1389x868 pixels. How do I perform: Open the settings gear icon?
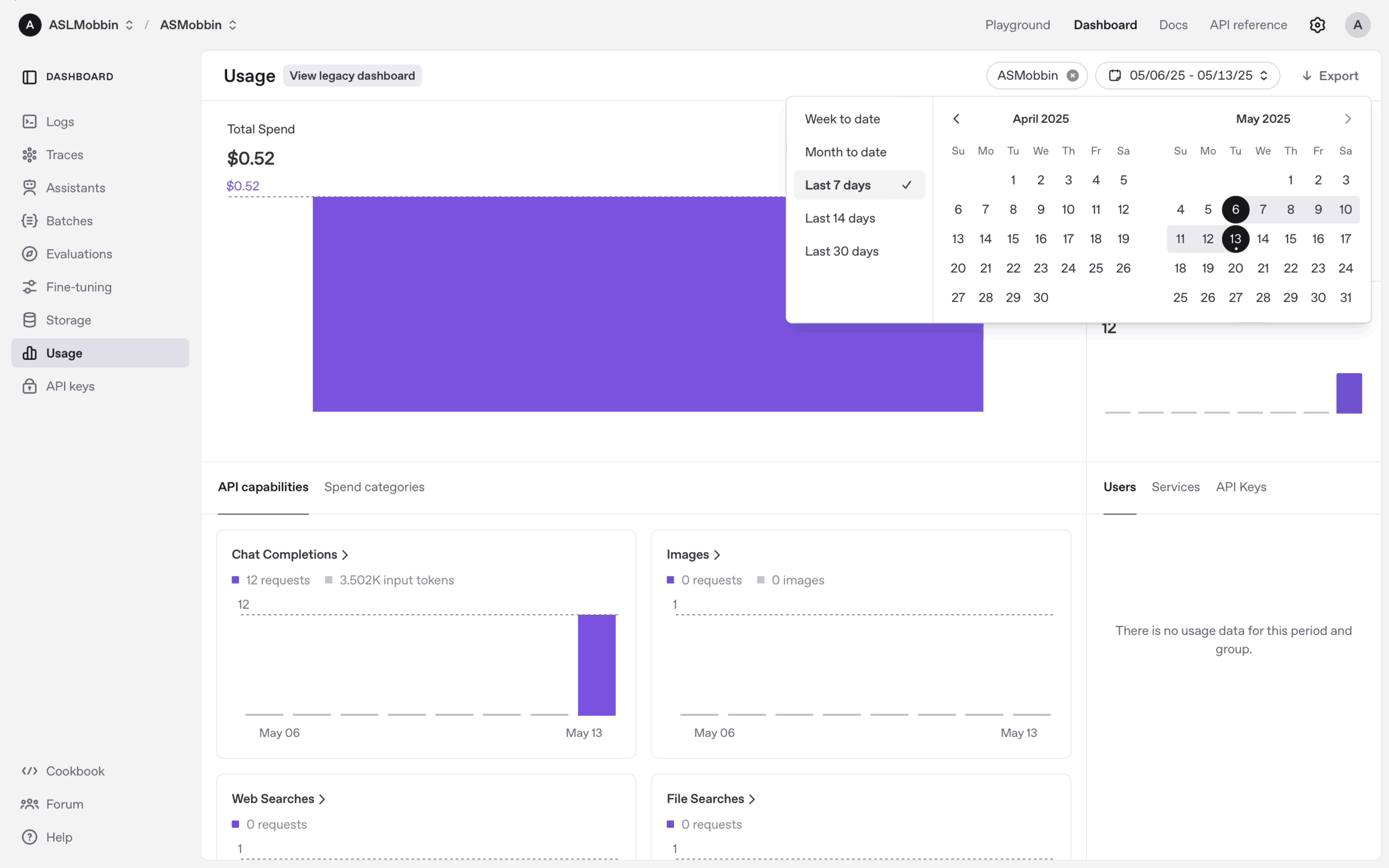point(1317,25)
